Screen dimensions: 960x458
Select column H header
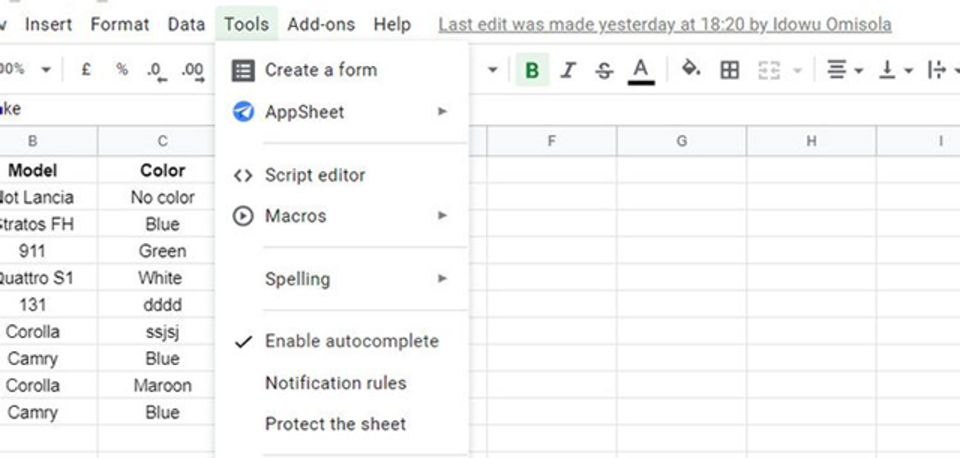(811, 141)
